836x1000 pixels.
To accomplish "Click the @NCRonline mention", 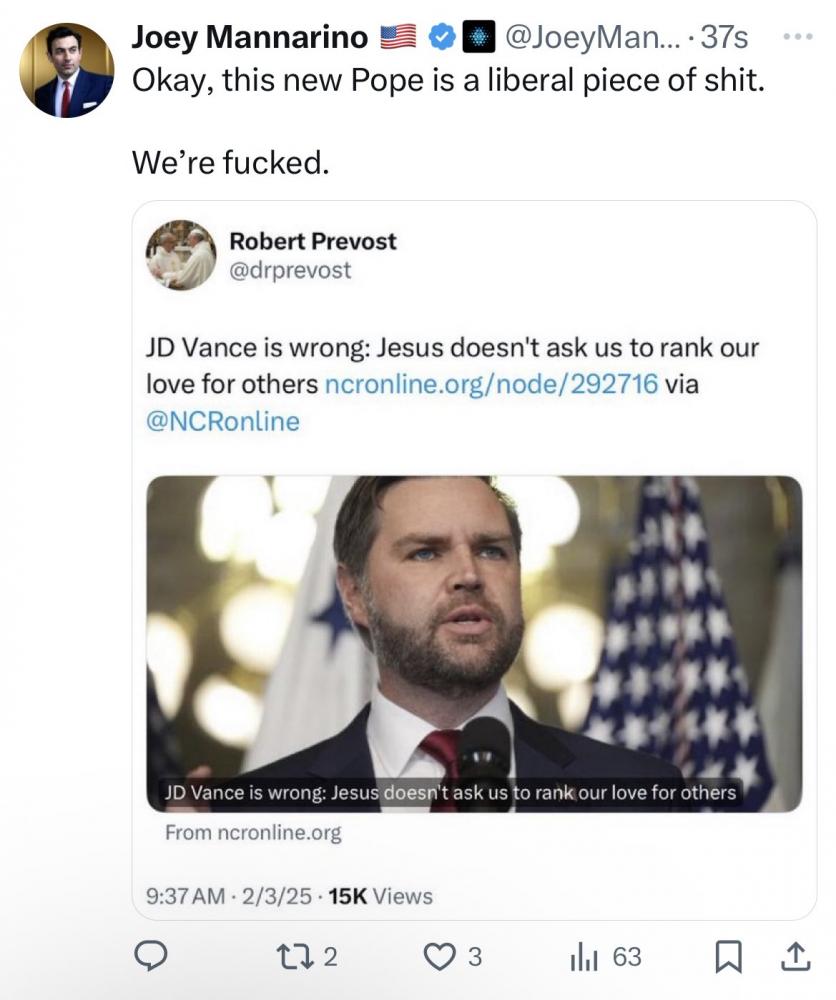I will point(223,422).
